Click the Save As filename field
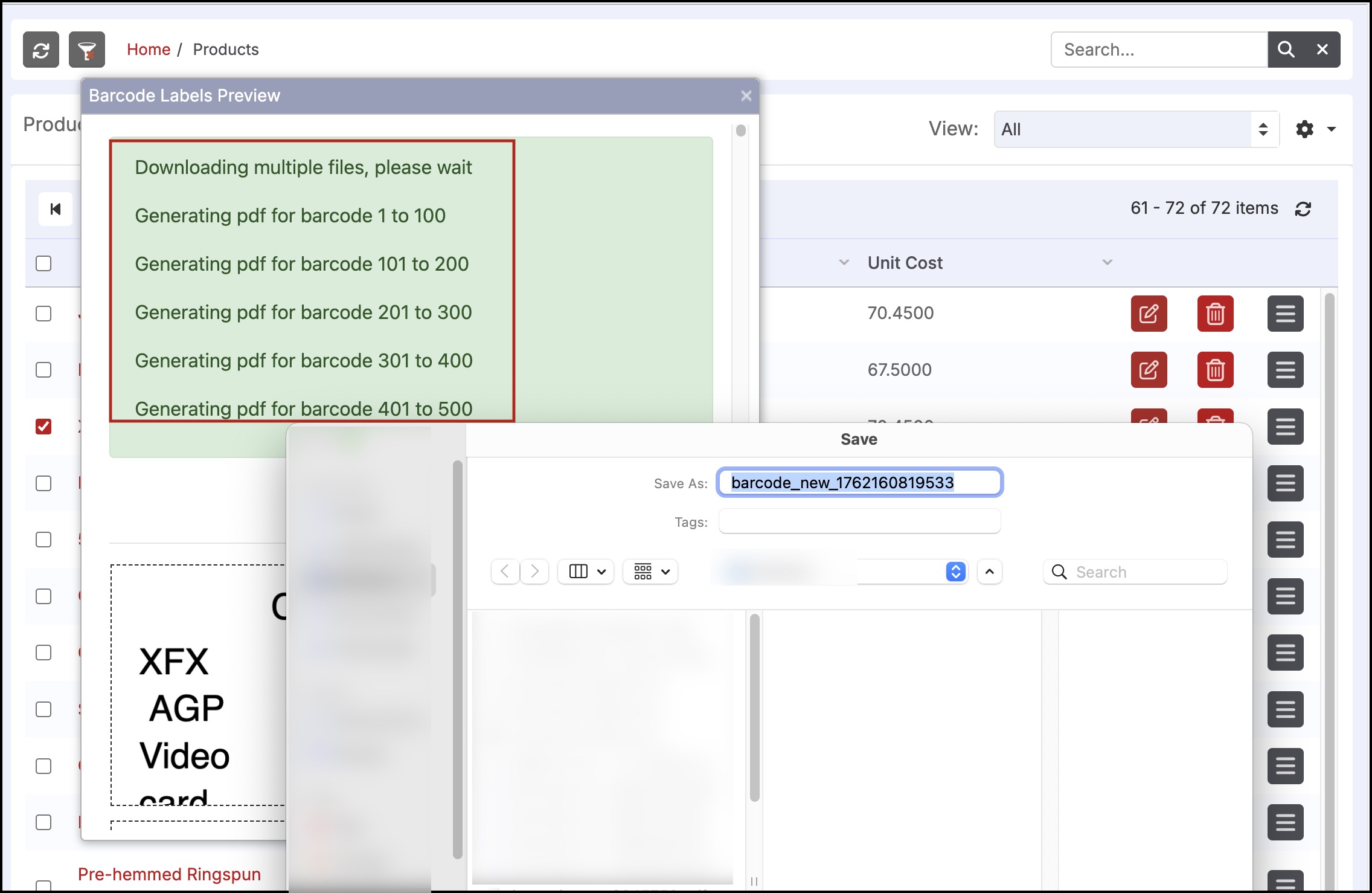This screenshot has width=1372, height=893. tap(859, 483)
